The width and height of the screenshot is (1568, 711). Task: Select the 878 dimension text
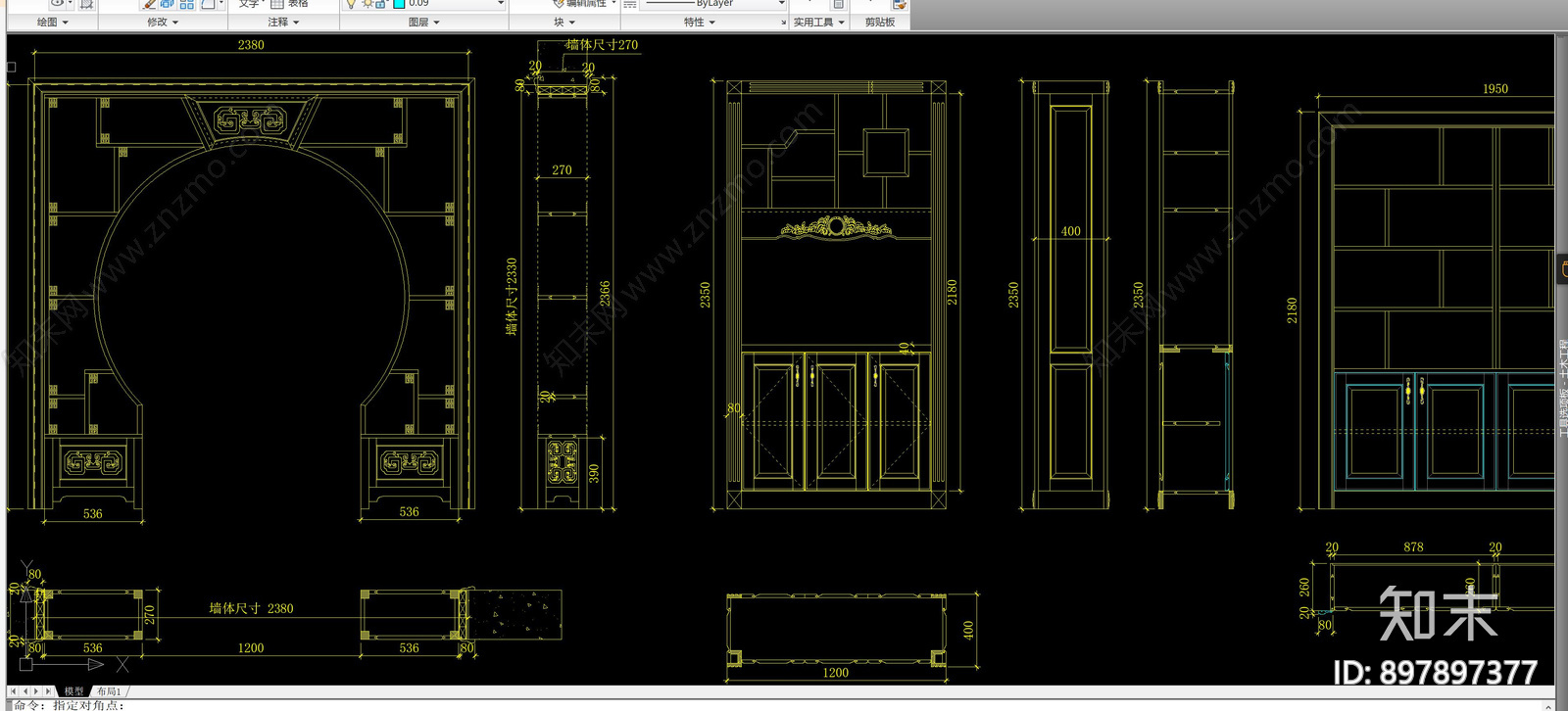click(x=1413, y=547)
